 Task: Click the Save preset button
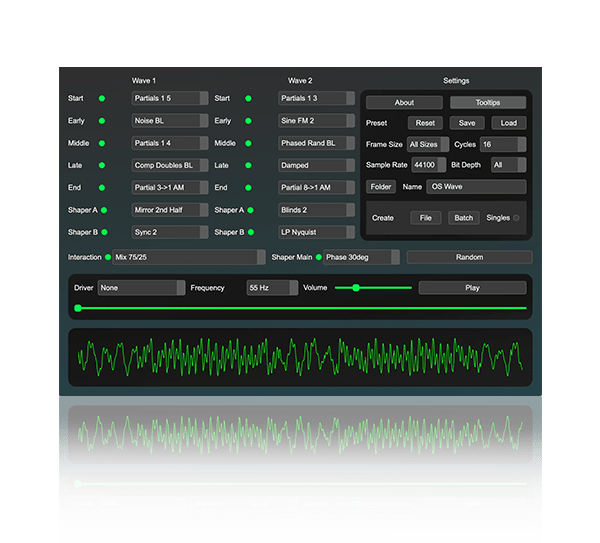[x=467, y=123]
